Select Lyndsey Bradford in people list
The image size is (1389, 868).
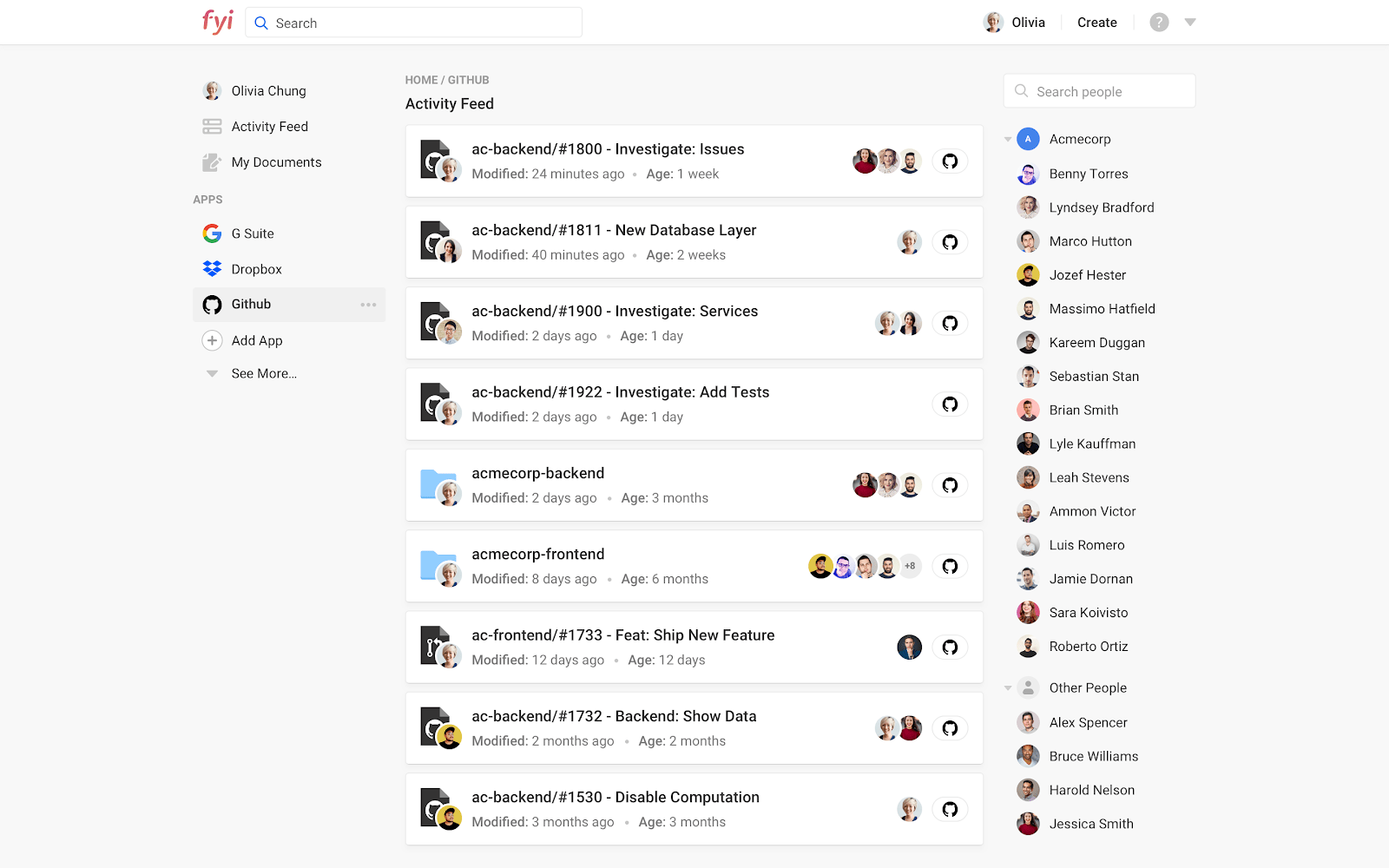coord(1086,207)
